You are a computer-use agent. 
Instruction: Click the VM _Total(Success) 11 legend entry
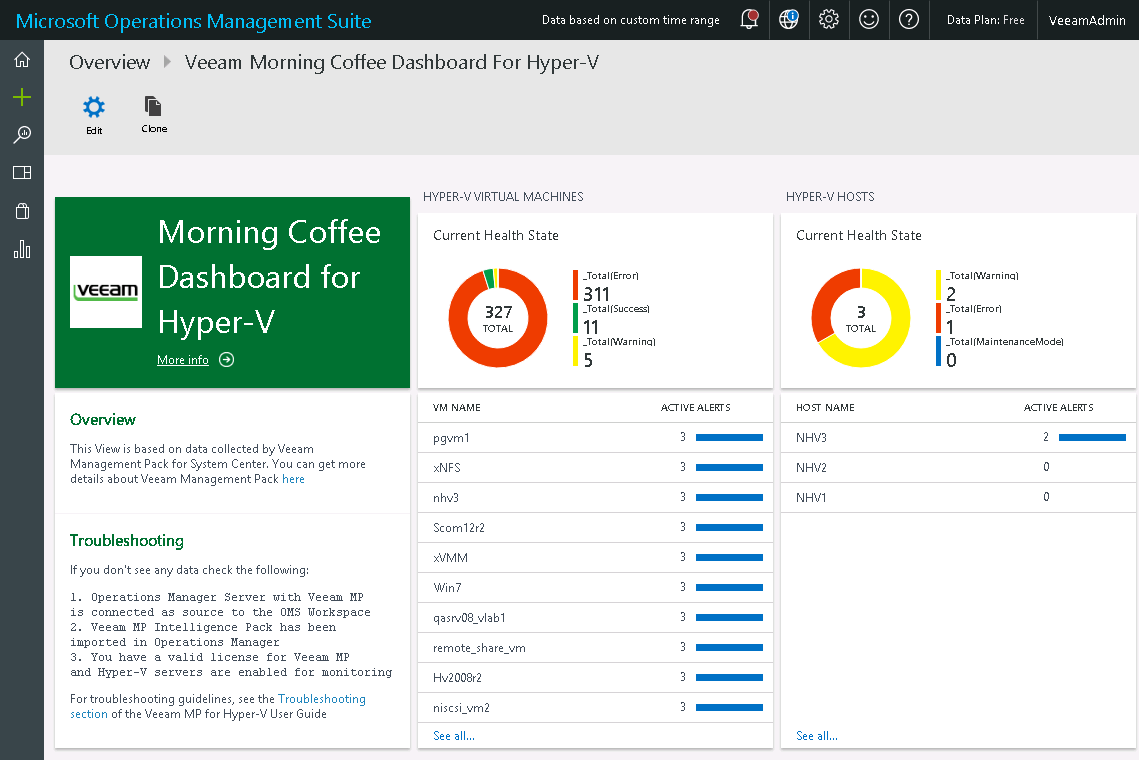click(x=612, y=320)
